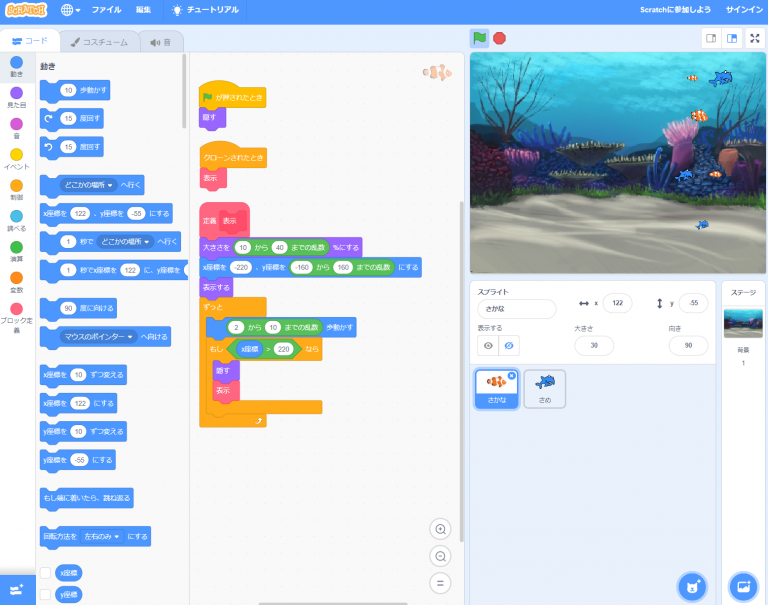This screenshot has width=768, height=605.
Task: Click the Scratch logo
Action: click(x=26, y=10)
